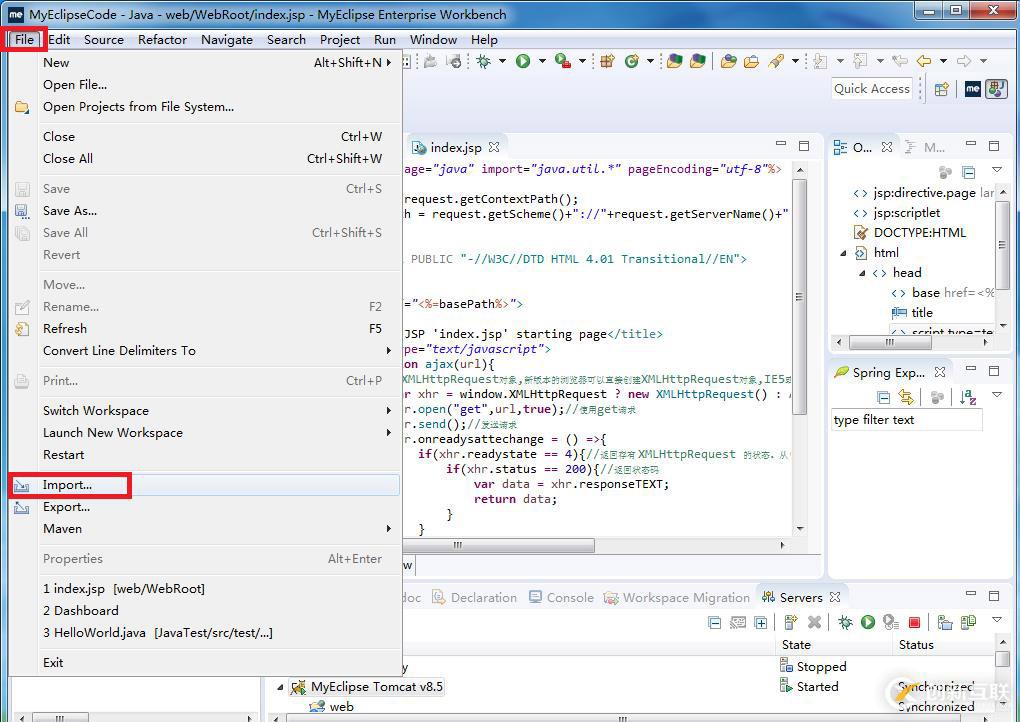Open the Refactor menu in menu bar

(x=162, y=40)
